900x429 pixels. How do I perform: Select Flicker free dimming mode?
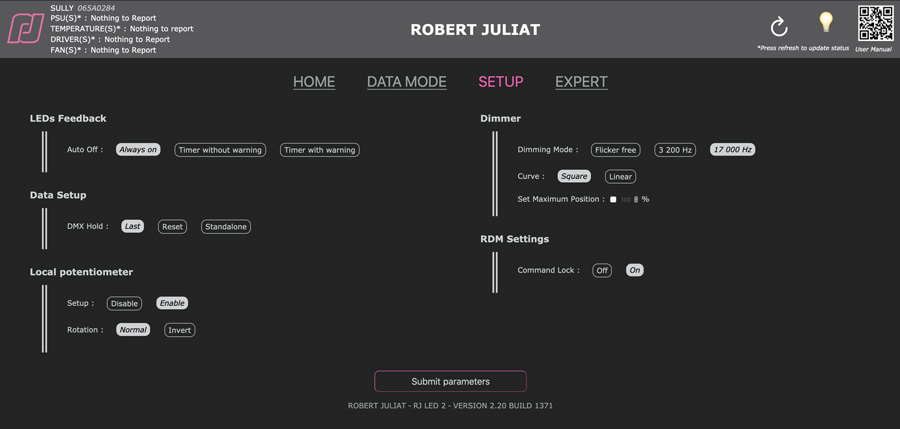click(x=615, y=150)
